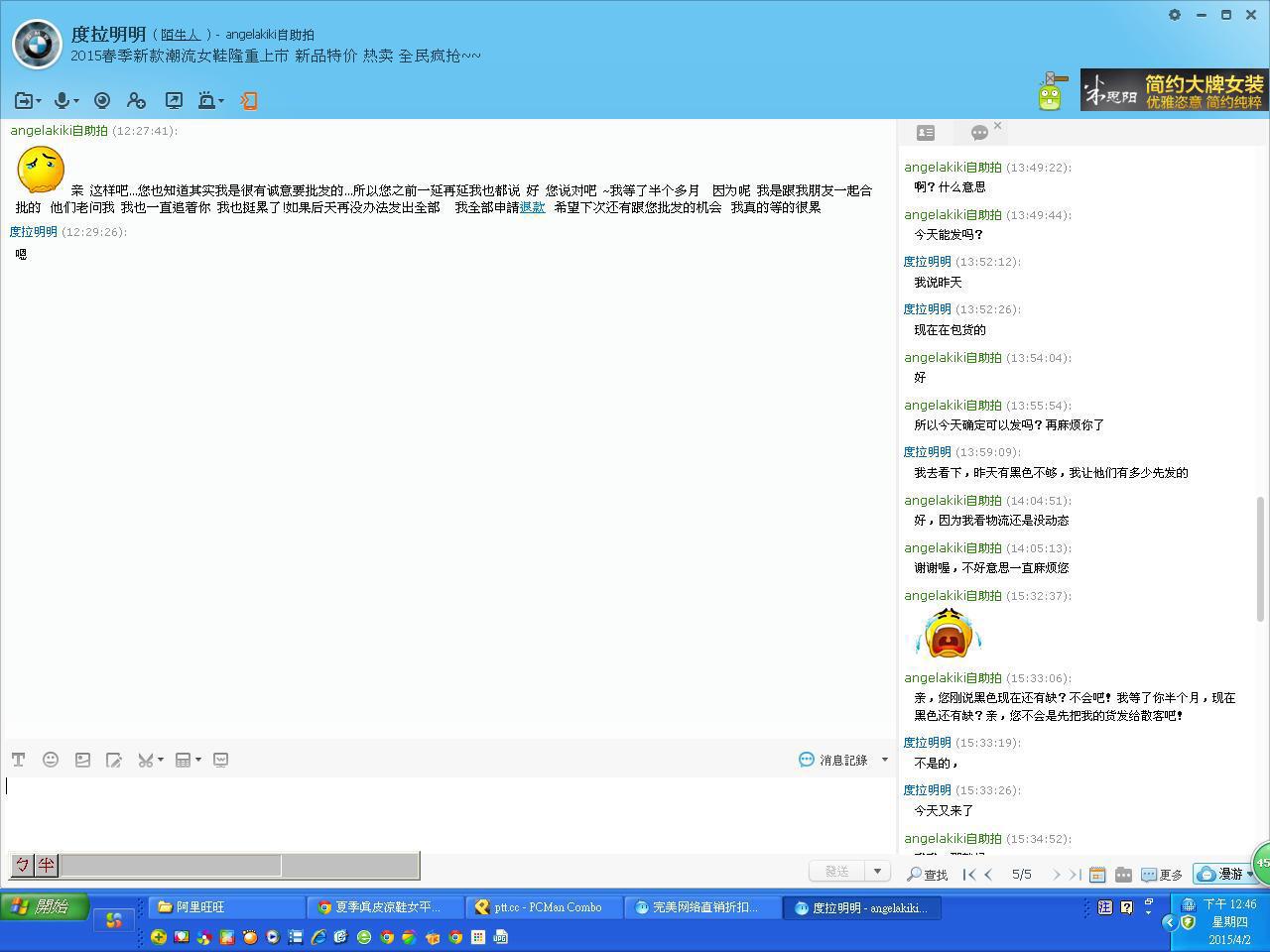Open the send button options arrow
Image resolution: width=1270 pixels, height=952 pixels.
pyautogui.click(x=877, y=871)
